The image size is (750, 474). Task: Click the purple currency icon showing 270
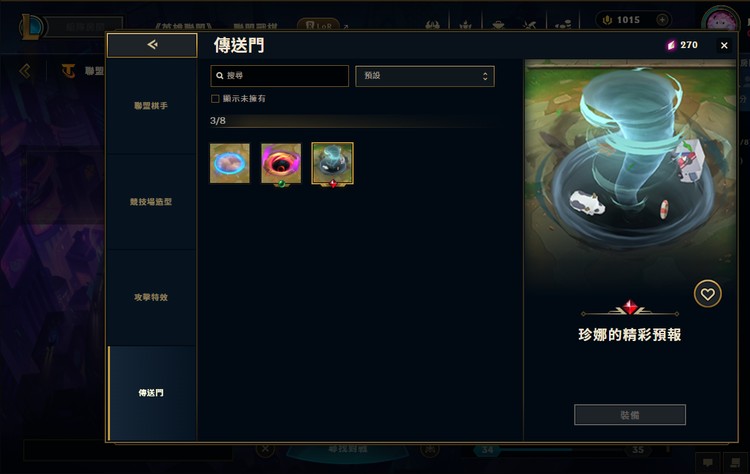[671, 45]
